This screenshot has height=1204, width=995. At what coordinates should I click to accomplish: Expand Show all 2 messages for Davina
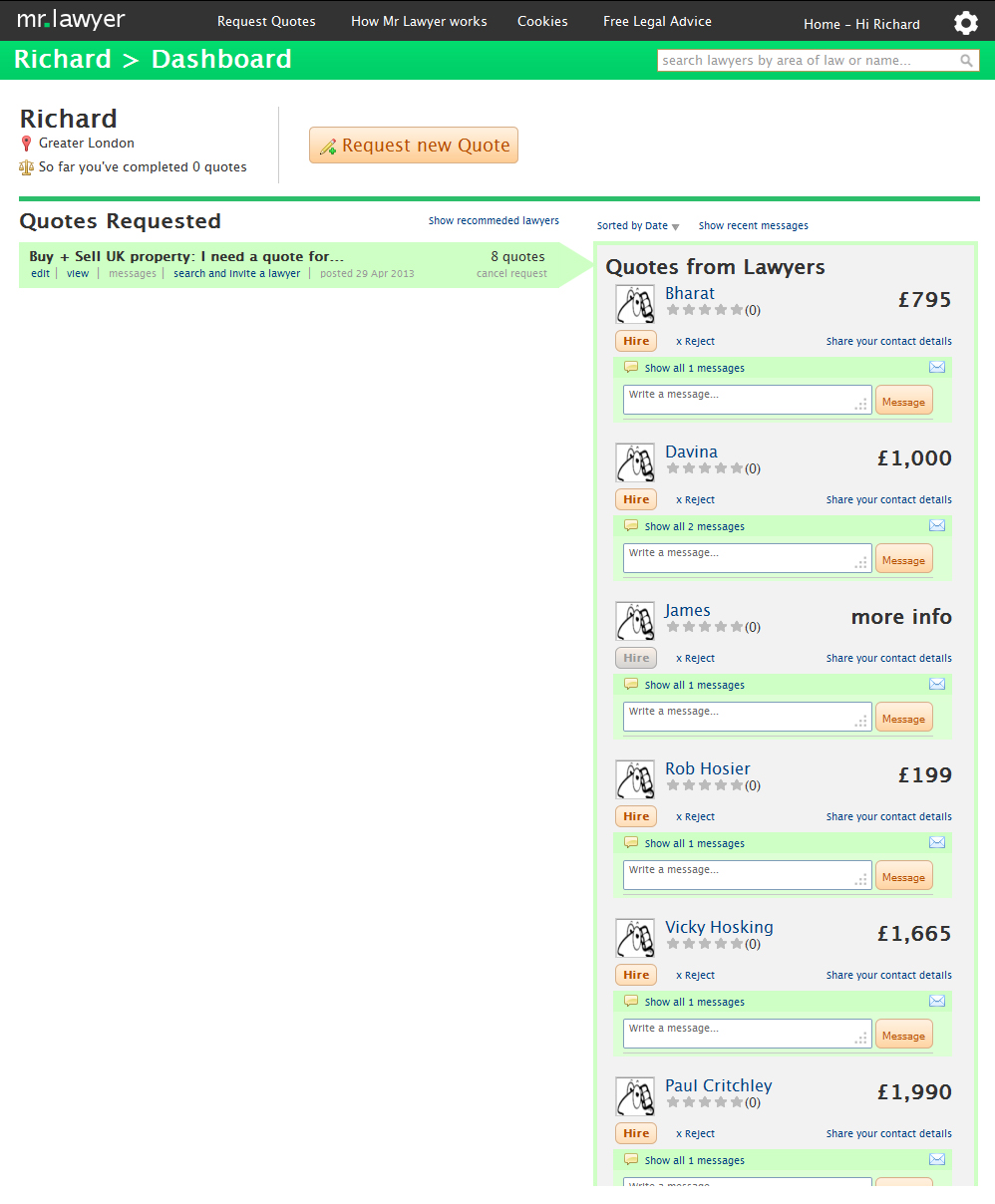694,526
